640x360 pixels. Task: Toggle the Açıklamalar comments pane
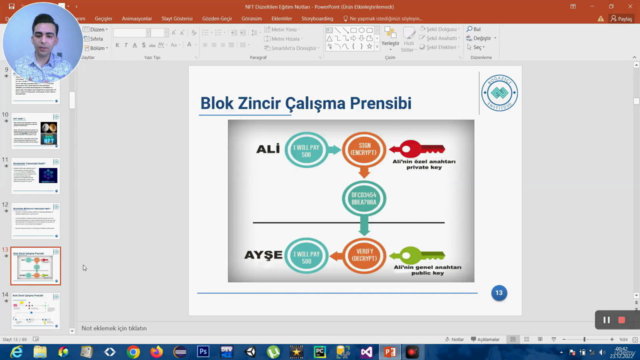[x=485, y=340]
